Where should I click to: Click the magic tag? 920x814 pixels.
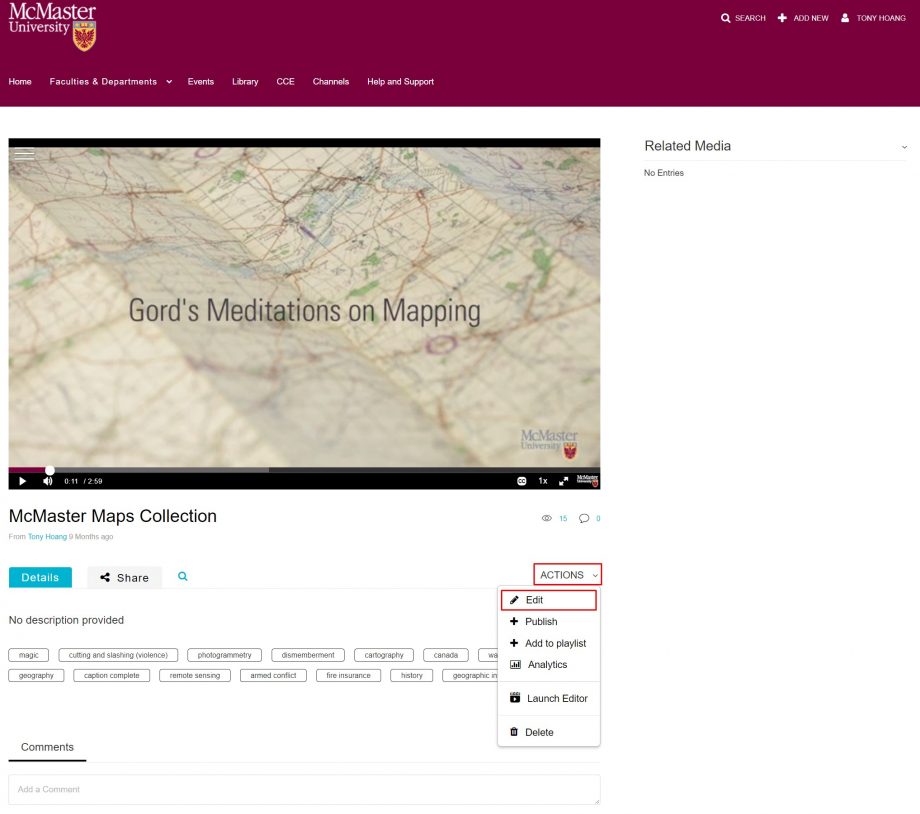29,655
